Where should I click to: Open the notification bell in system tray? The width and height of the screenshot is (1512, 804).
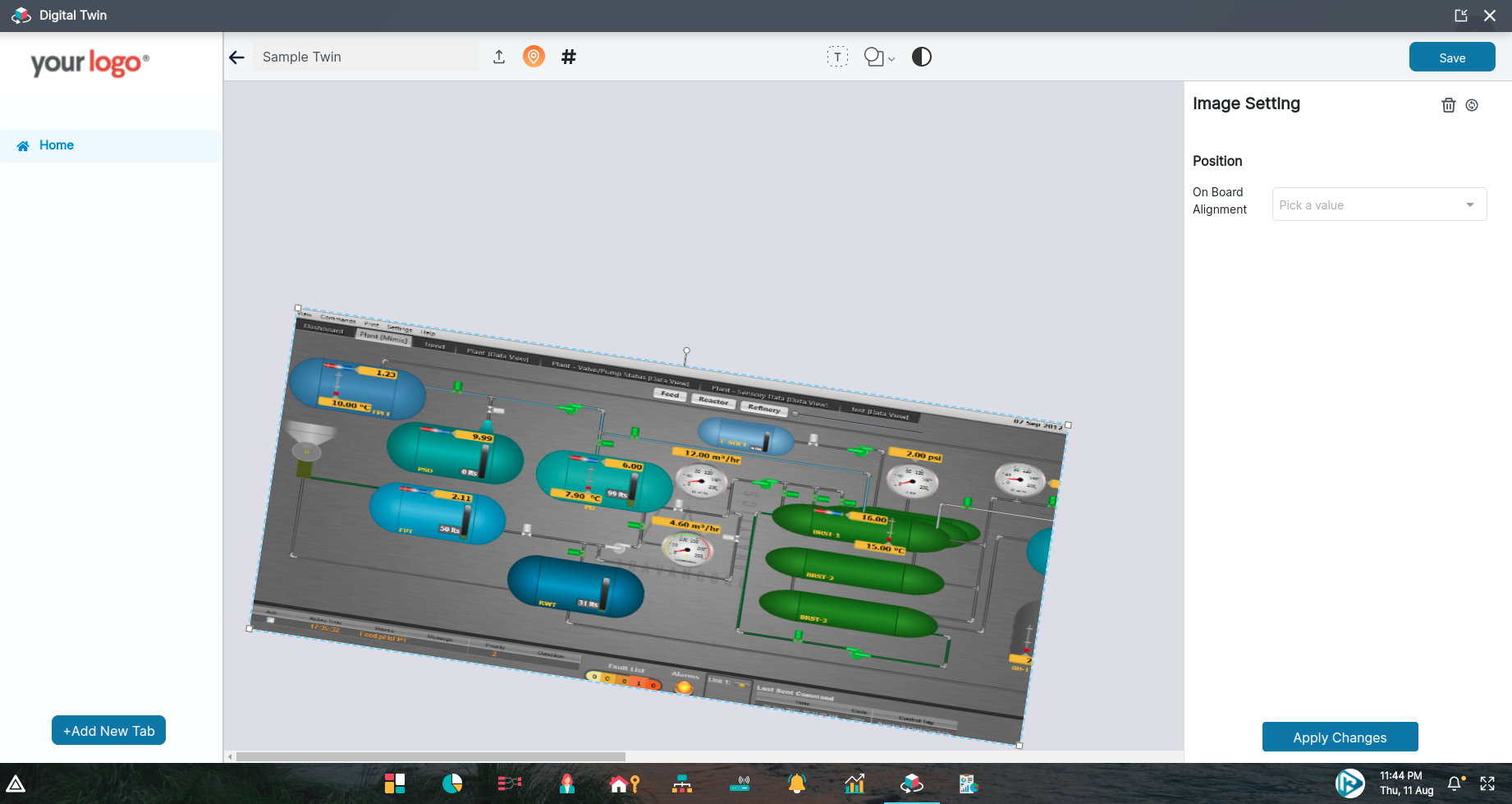pyautogui.click(x=1455, y=783)
